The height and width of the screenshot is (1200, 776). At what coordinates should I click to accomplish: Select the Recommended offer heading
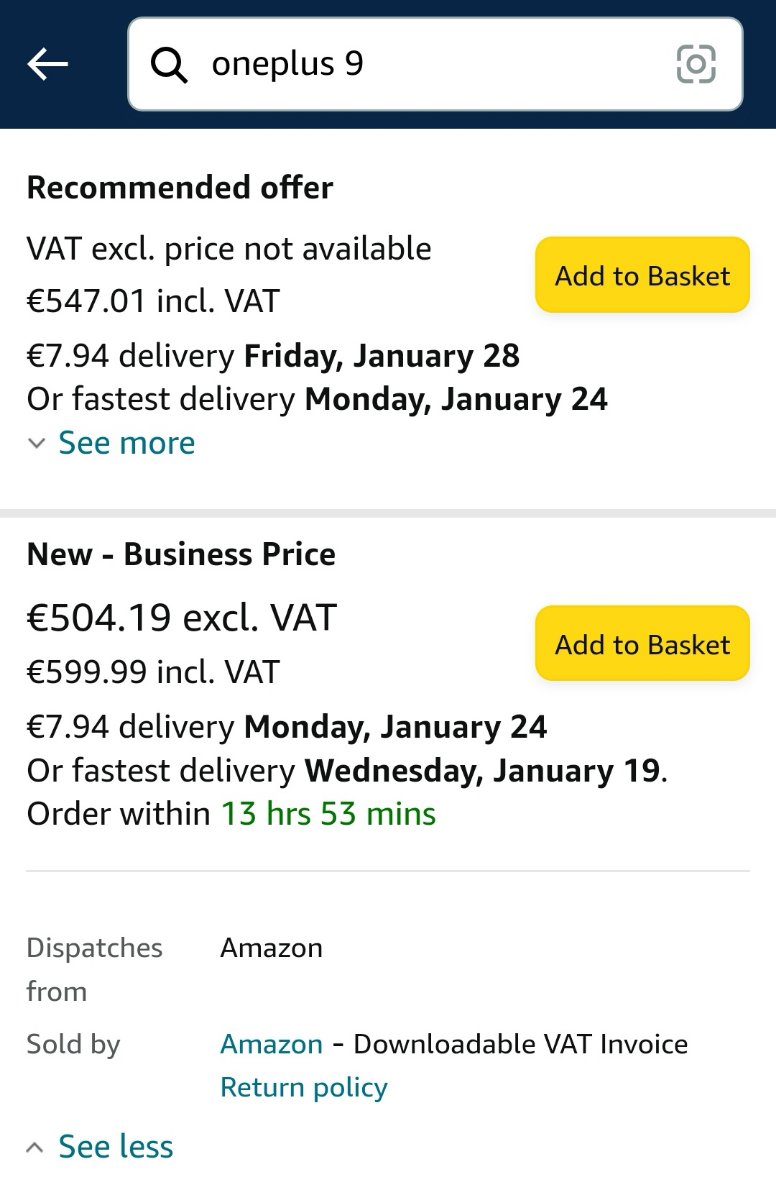click(x=180, y=187)
